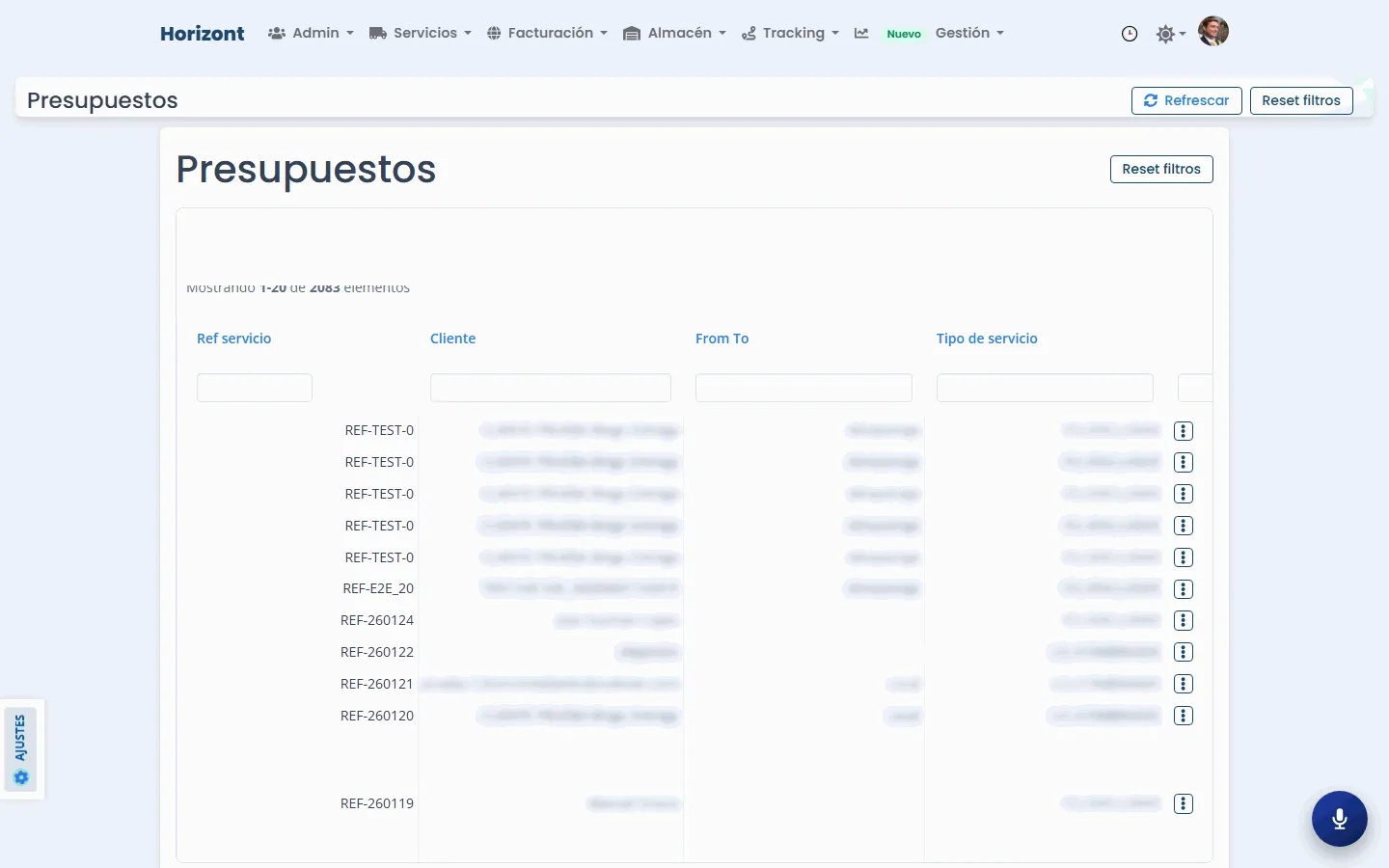Expand the Servicios menu
The width and height of the screenshot is (1389, 868).
tap(421, 33)
